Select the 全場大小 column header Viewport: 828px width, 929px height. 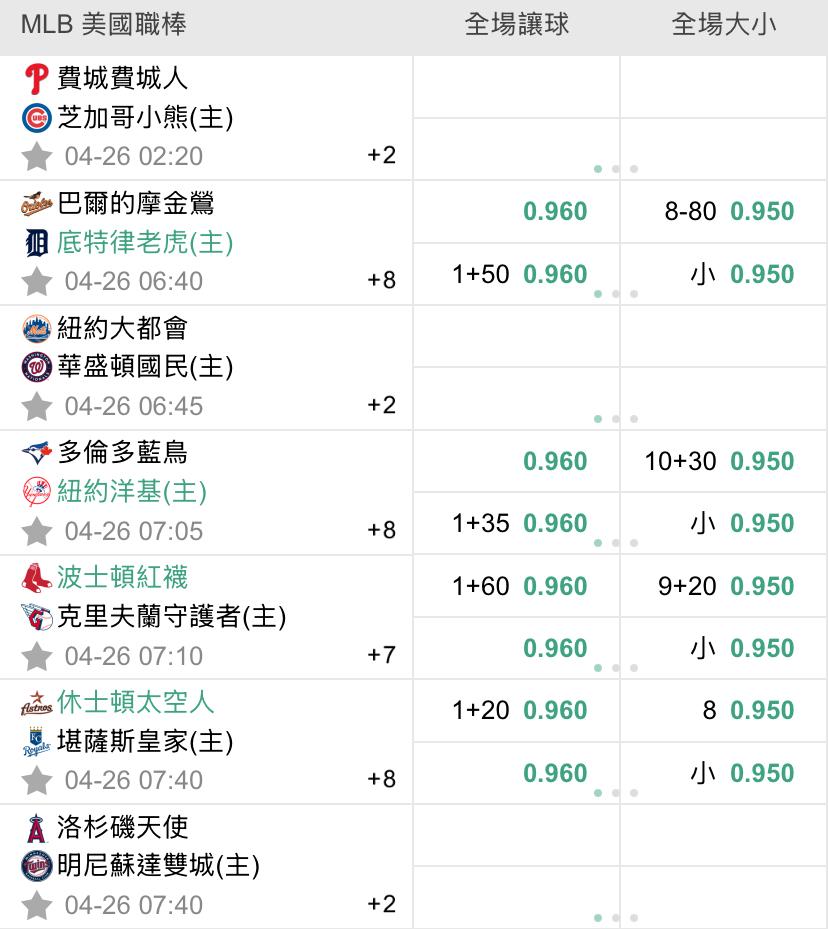pos(724,25)
